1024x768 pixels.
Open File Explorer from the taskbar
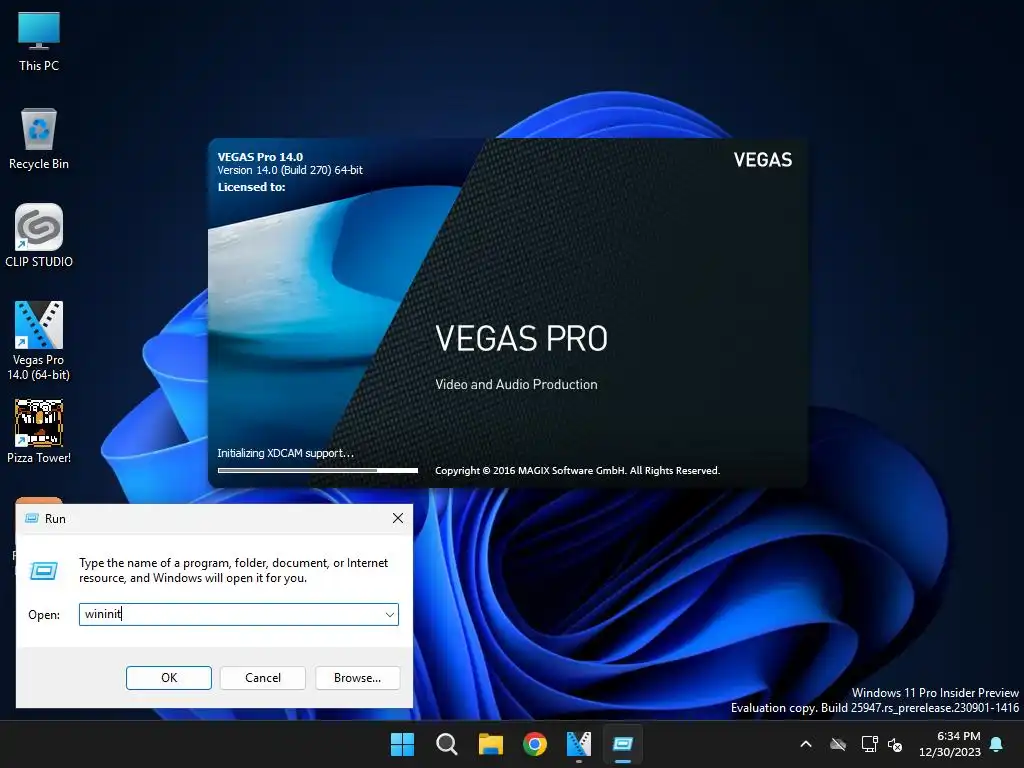(x=490, y=744)
